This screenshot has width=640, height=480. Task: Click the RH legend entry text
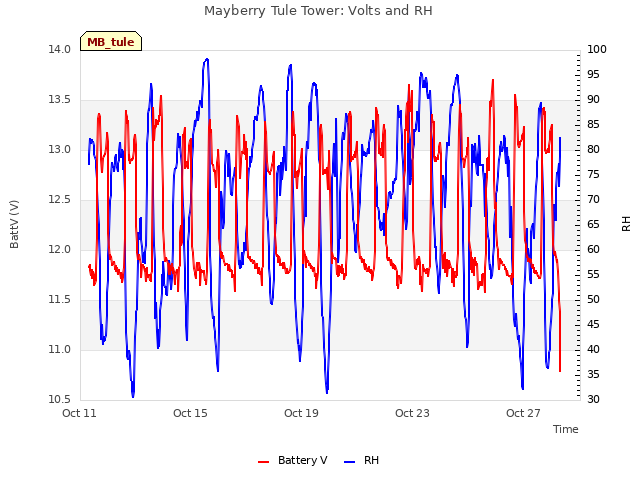point(371,460)
